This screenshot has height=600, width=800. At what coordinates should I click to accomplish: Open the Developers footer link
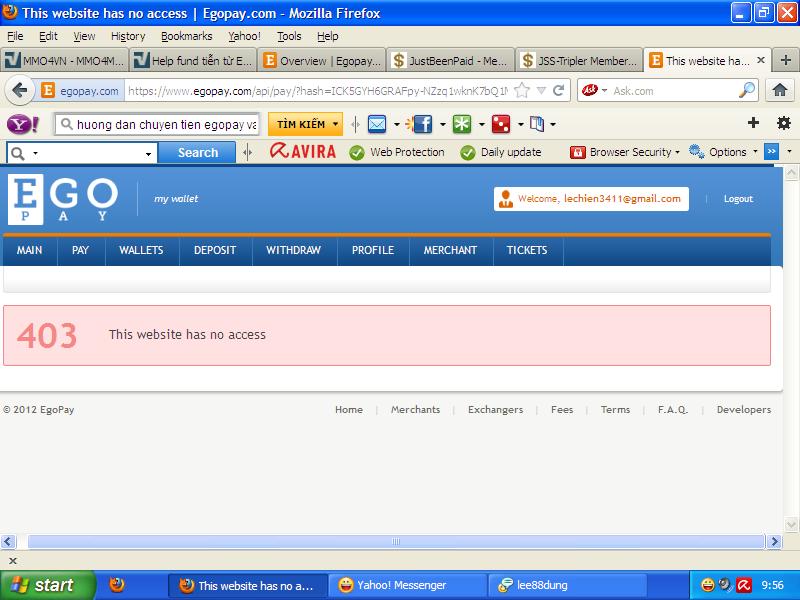743,409
